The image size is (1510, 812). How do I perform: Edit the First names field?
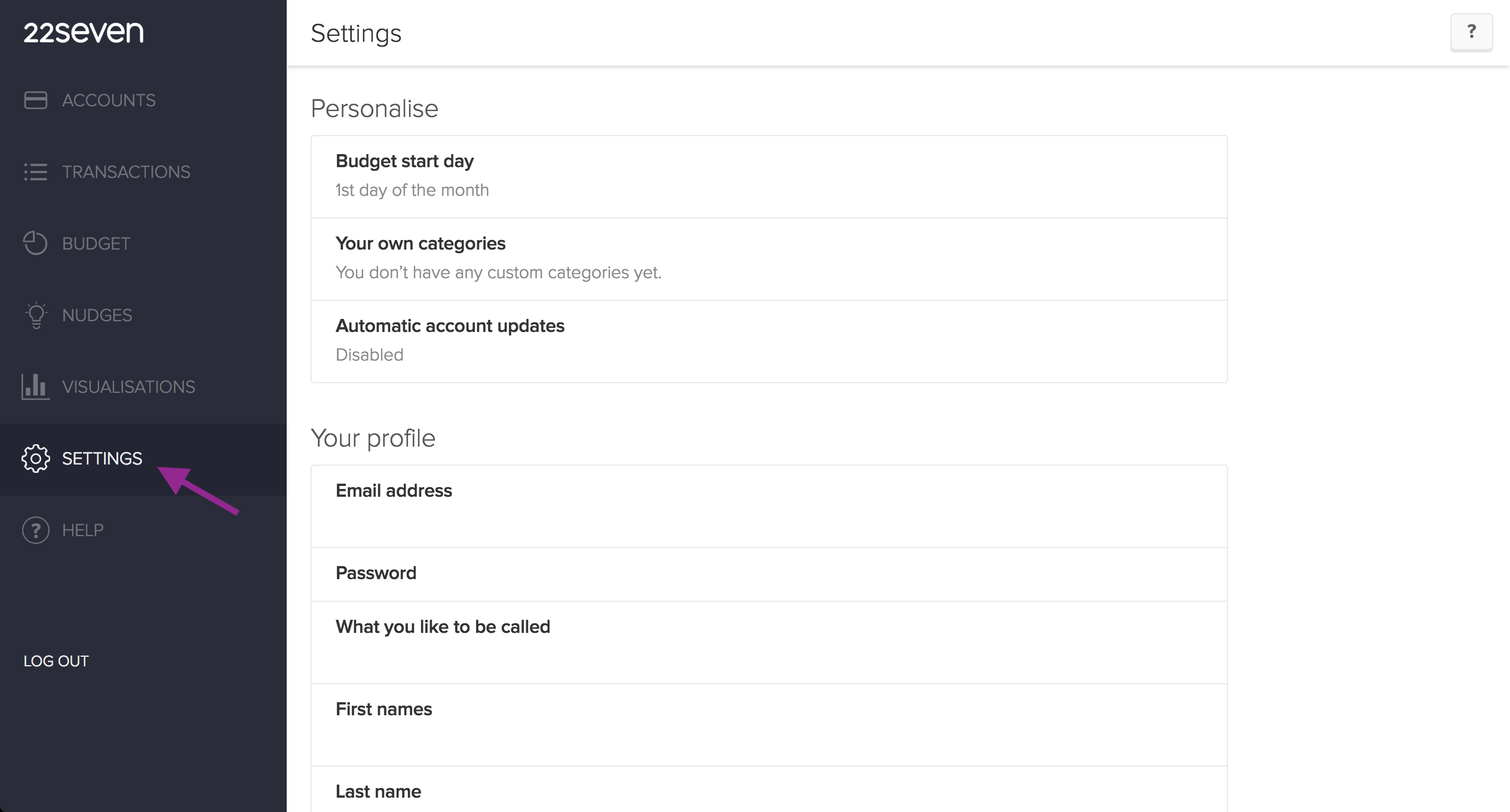[x=769, y=725]
